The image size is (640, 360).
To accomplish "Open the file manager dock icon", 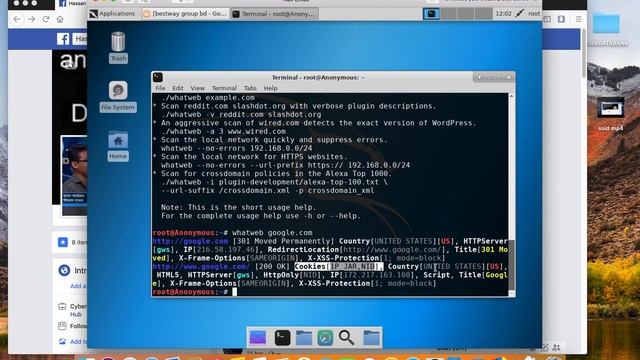I will [304, 338].
